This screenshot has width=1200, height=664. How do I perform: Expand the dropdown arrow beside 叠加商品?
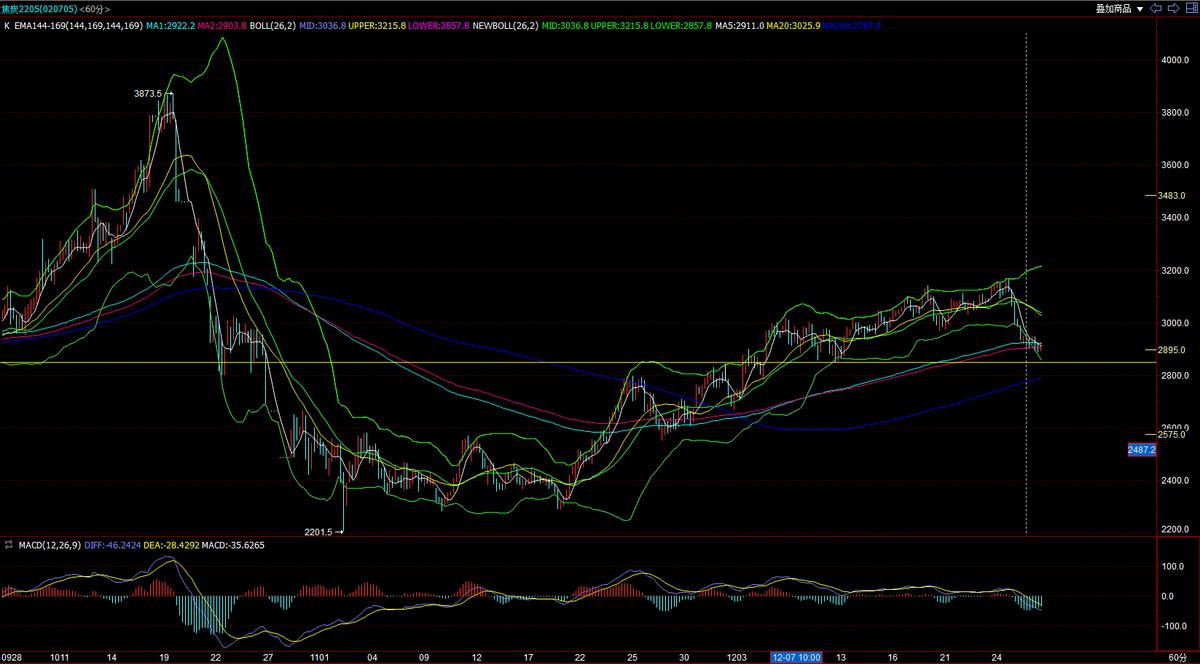(x=1139, y=8)
